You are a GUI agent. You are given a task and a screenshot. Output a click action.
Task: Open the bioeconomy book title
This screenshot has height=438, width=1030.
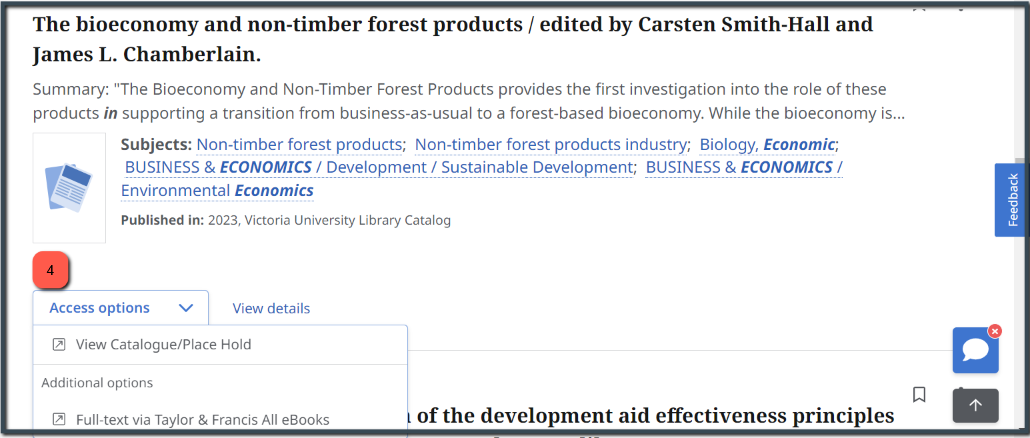point(453,39)
